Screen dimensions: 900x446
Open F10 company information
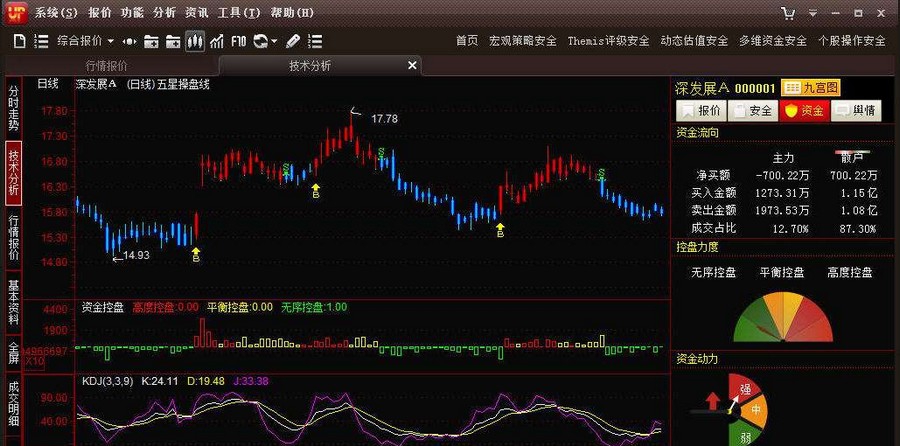pyautogui.click(x=239, y=41)
